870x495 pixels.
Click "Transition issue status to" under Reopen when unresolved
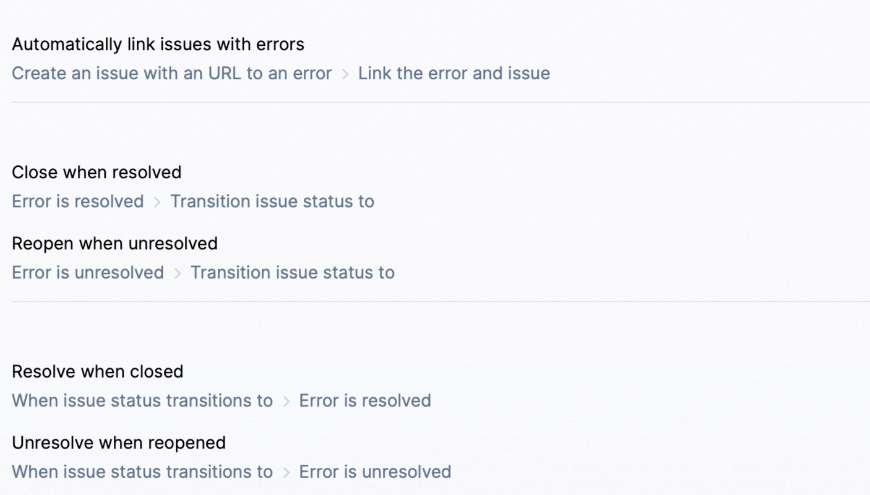click(x=292, y=272)
